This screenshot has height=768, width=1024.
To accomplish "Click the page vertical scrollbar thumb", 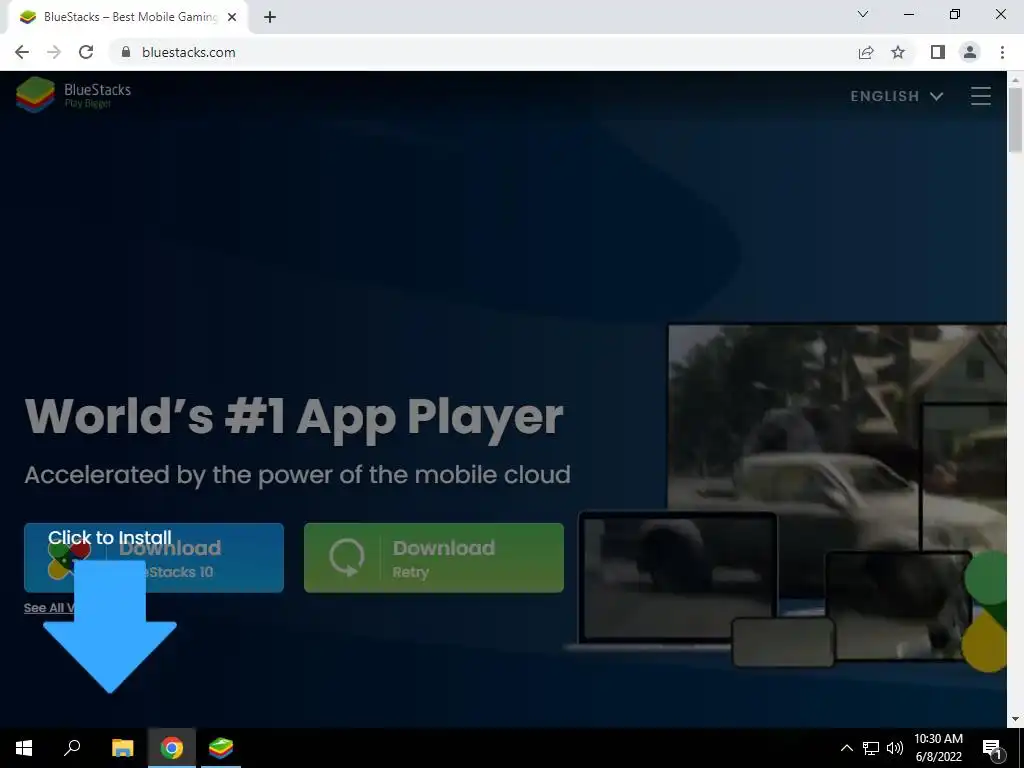I will click(x=1015, y=120).
